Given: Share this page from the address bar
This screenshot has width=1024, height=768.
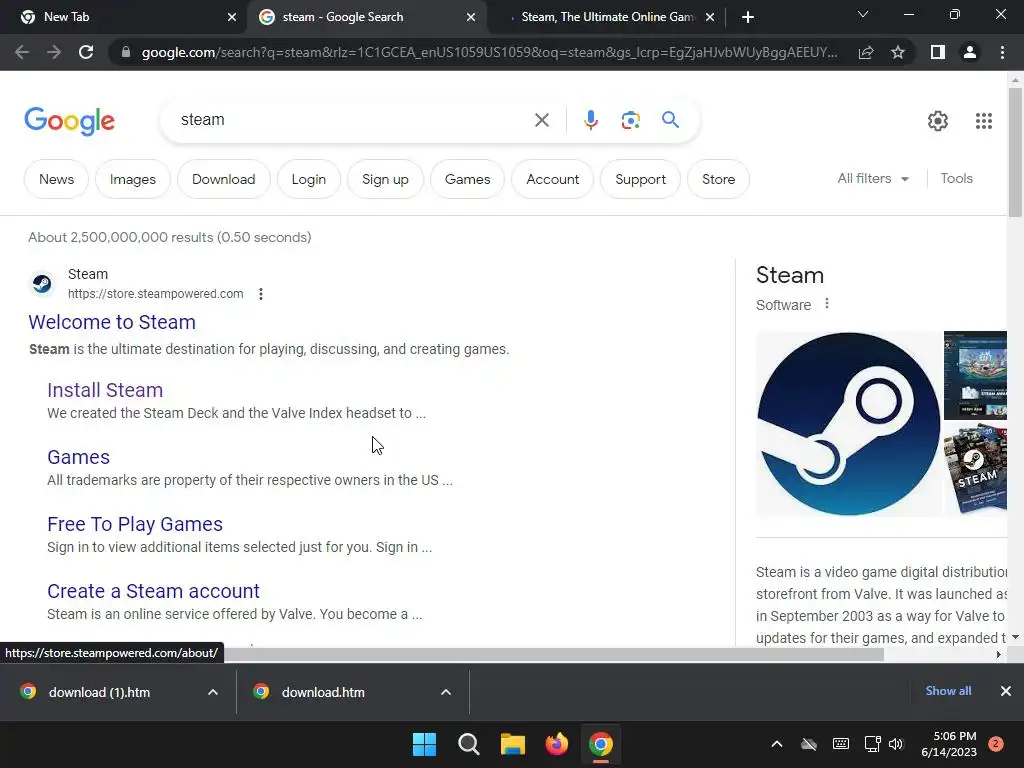Looking at the screenshot, I should 866,52.
